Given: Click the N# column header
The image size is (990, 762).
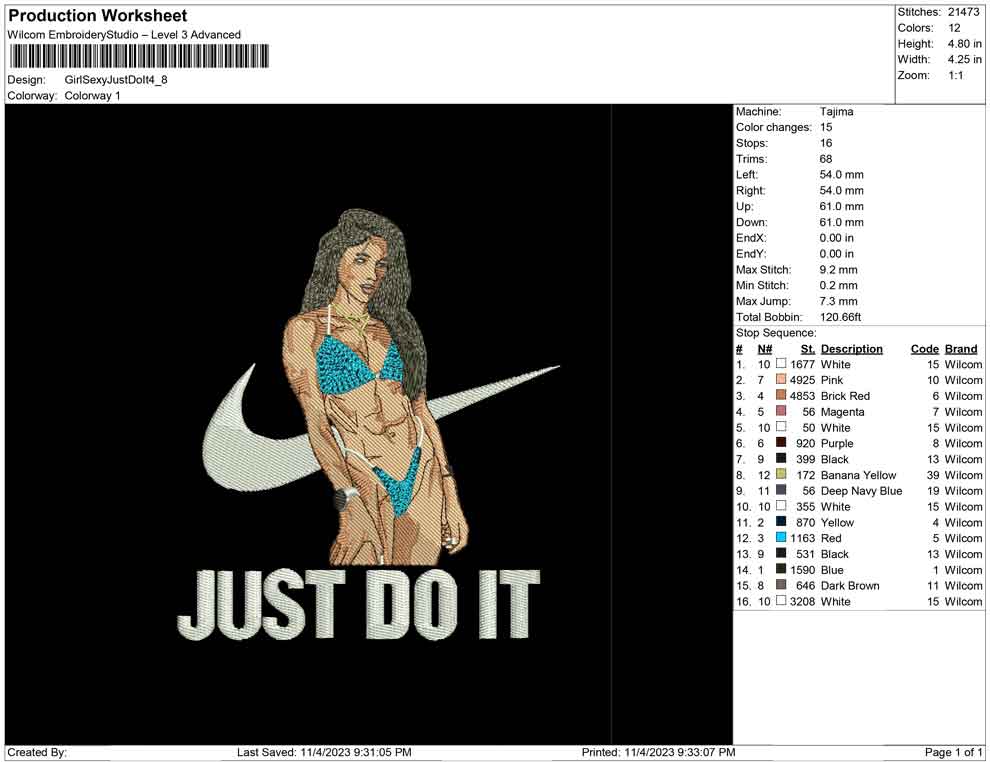Looking at the screenshot, I should (765, 349).
